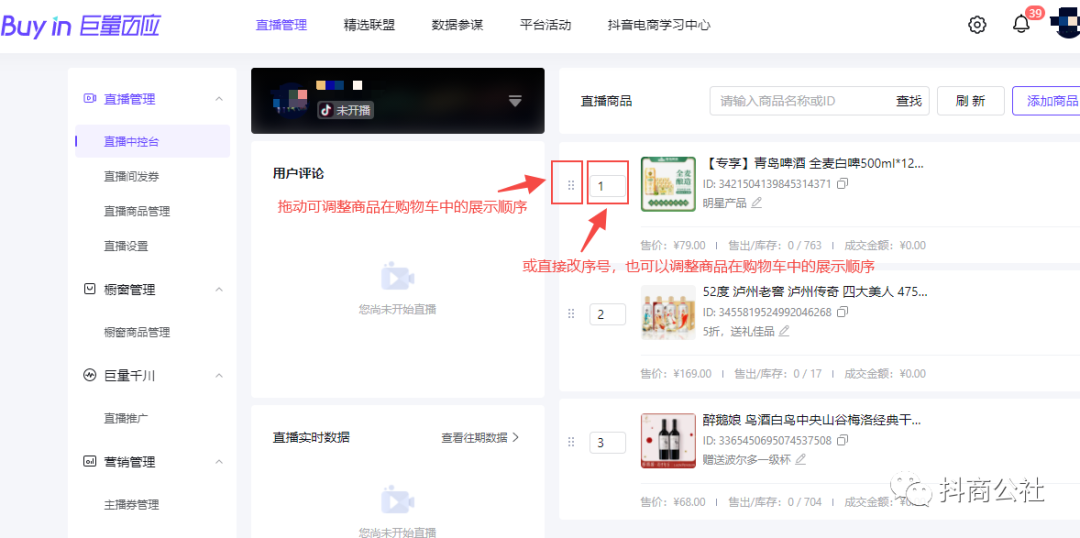
Task: Edit the 5折，送礼佳品 selling point
Action: 783,331
